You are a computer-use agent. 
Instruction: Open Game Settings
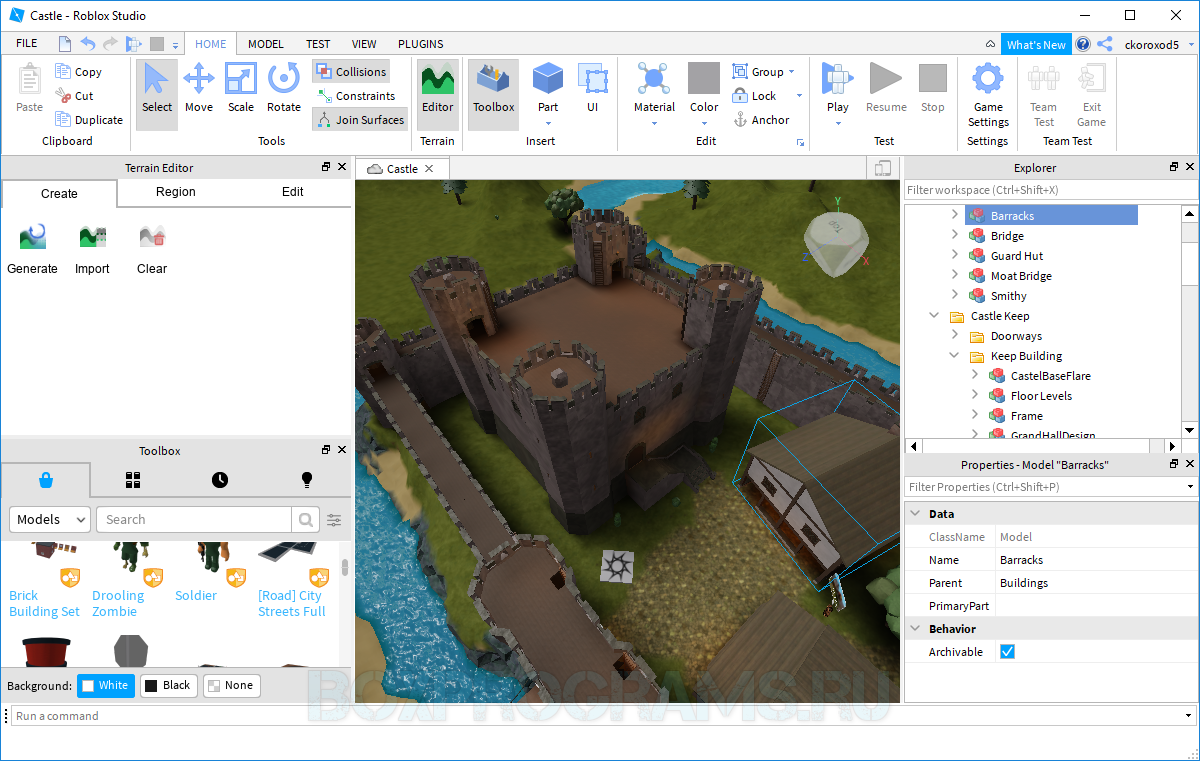988,94
